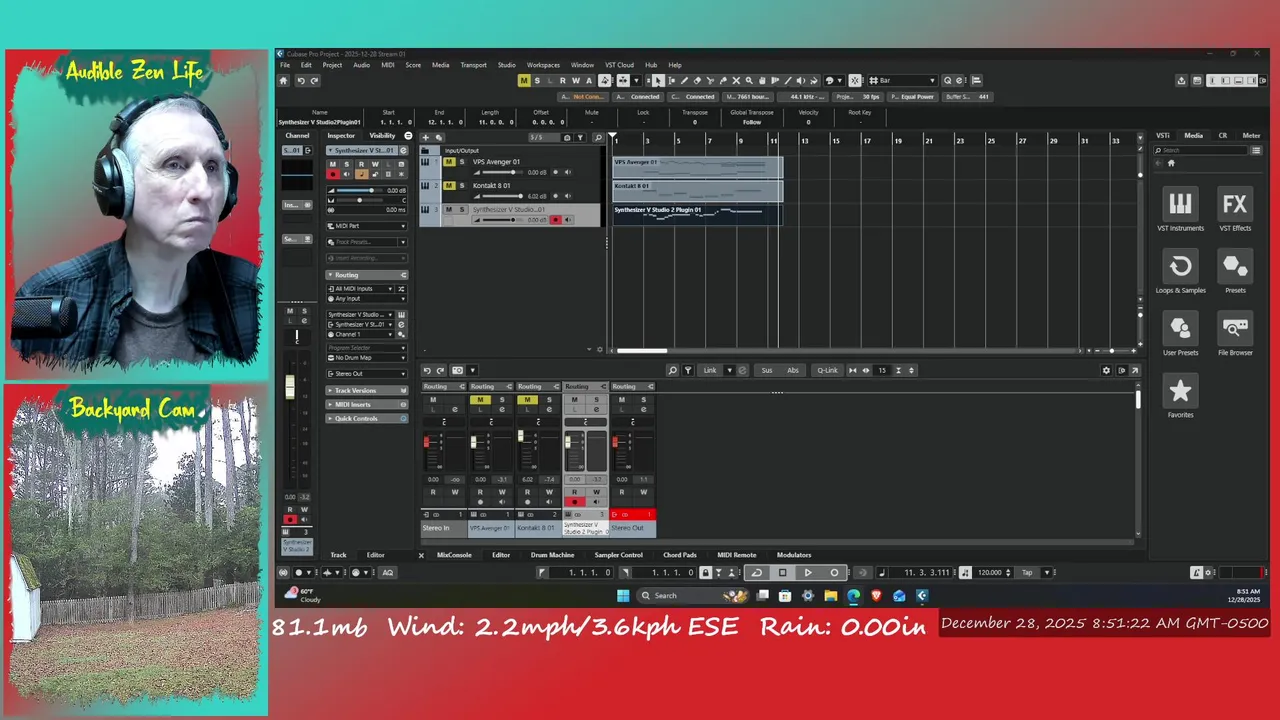Open Brave browser from taskbar
This screenshot has height=720, width=1280.
[876, 595]
